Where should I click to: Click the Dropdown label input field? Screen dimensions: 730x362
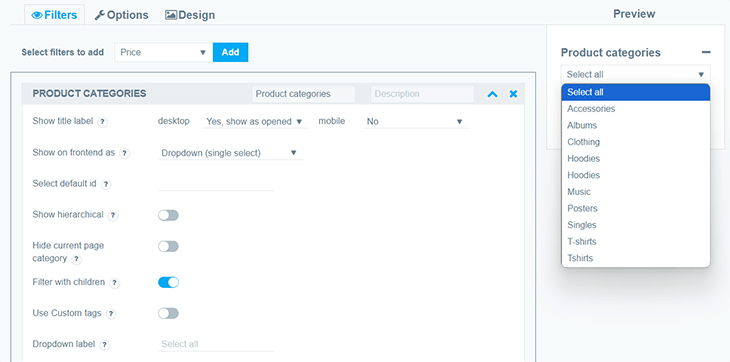(216, 344)
